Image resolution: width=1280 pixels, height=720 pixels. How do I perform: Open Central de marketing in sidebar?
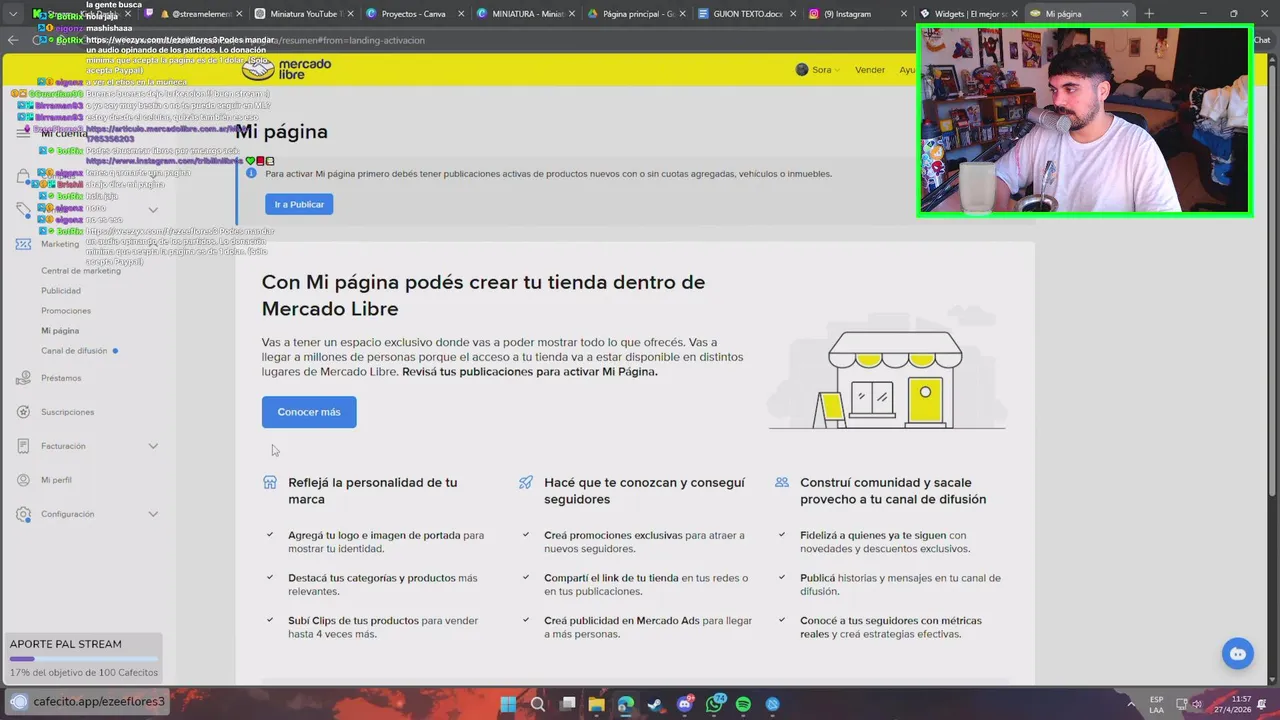tap(81, 271)
